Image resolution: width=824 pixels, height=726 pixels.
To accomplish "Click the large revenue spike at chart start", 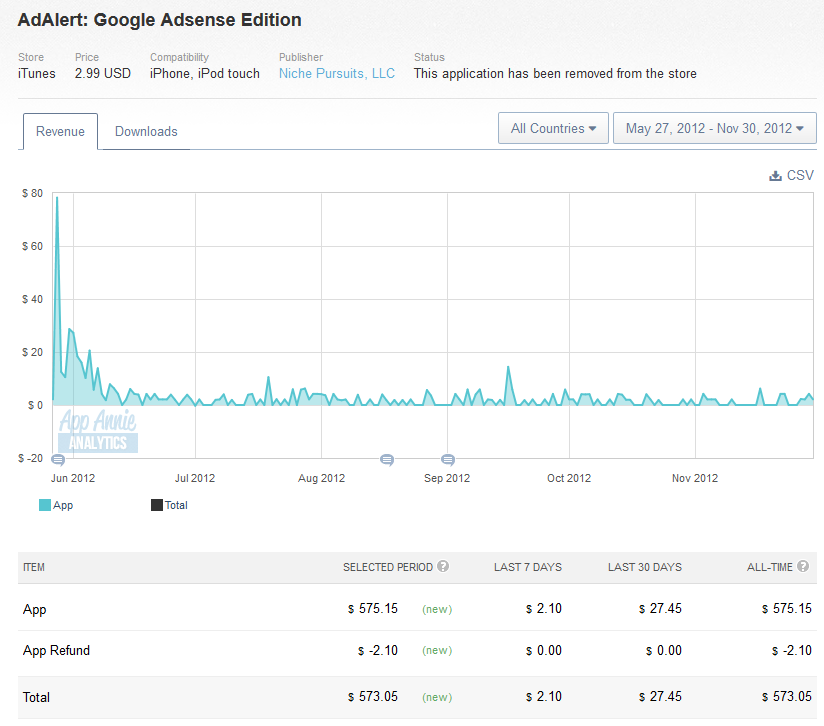I will (57, 198).
